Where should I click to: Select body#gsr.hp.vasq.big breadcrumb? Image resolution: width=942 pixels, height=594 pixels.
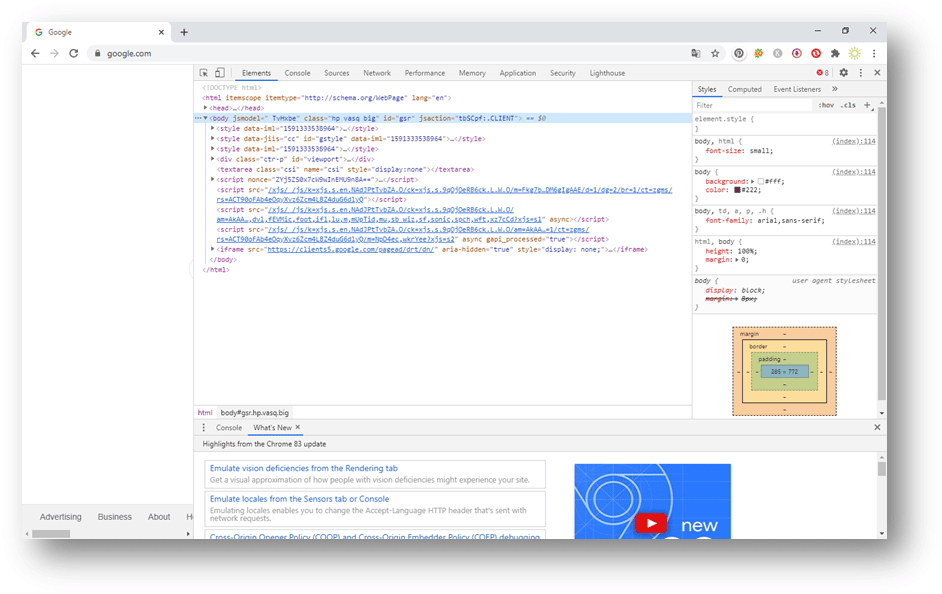[255, 413]
